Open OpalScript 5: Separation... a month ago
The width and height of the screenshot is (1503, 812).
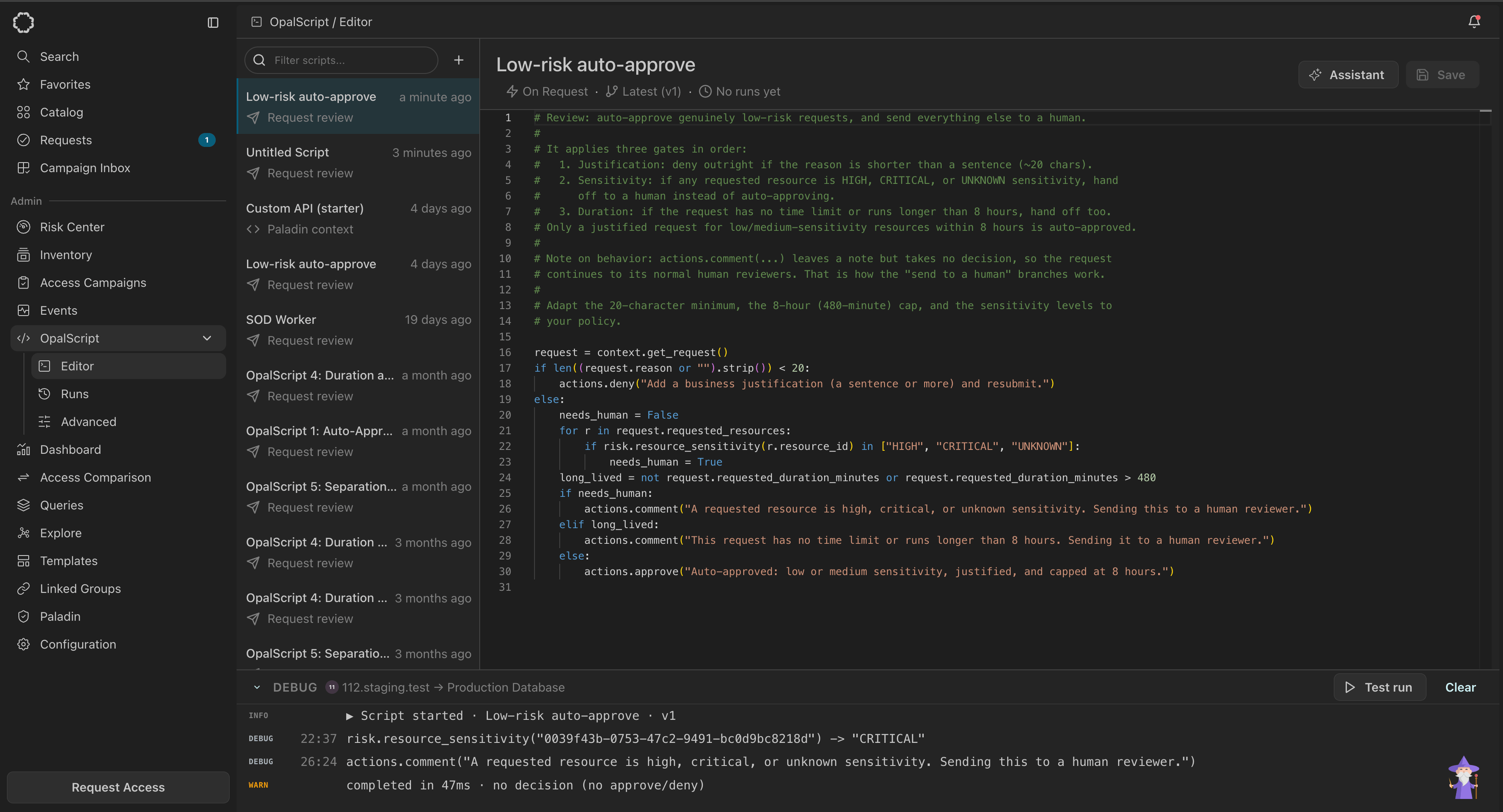coord(358,497)
